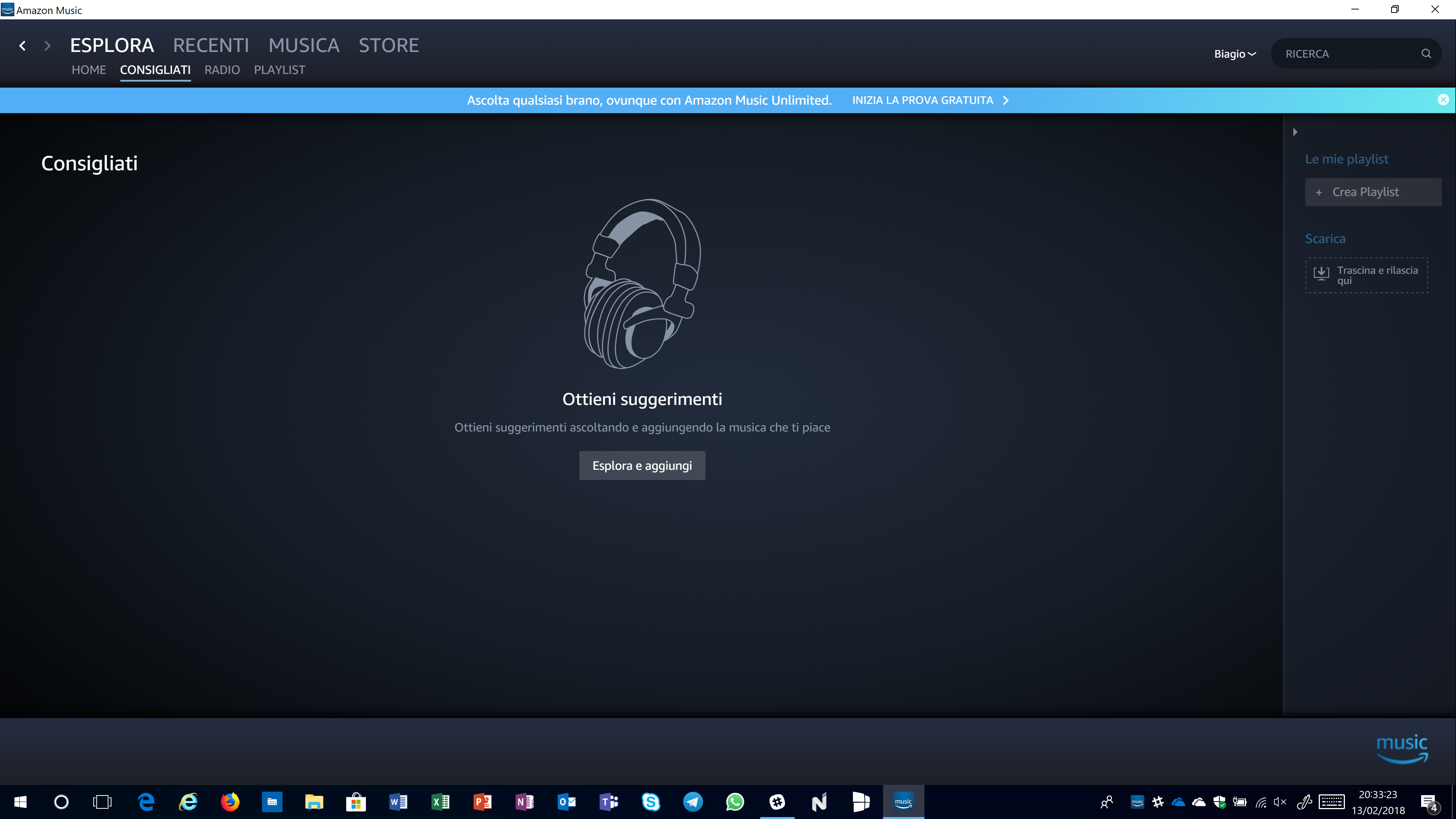Open Cortana circle on the taskbar
This screenshot has height=819, width=1456.
point(61,802)
